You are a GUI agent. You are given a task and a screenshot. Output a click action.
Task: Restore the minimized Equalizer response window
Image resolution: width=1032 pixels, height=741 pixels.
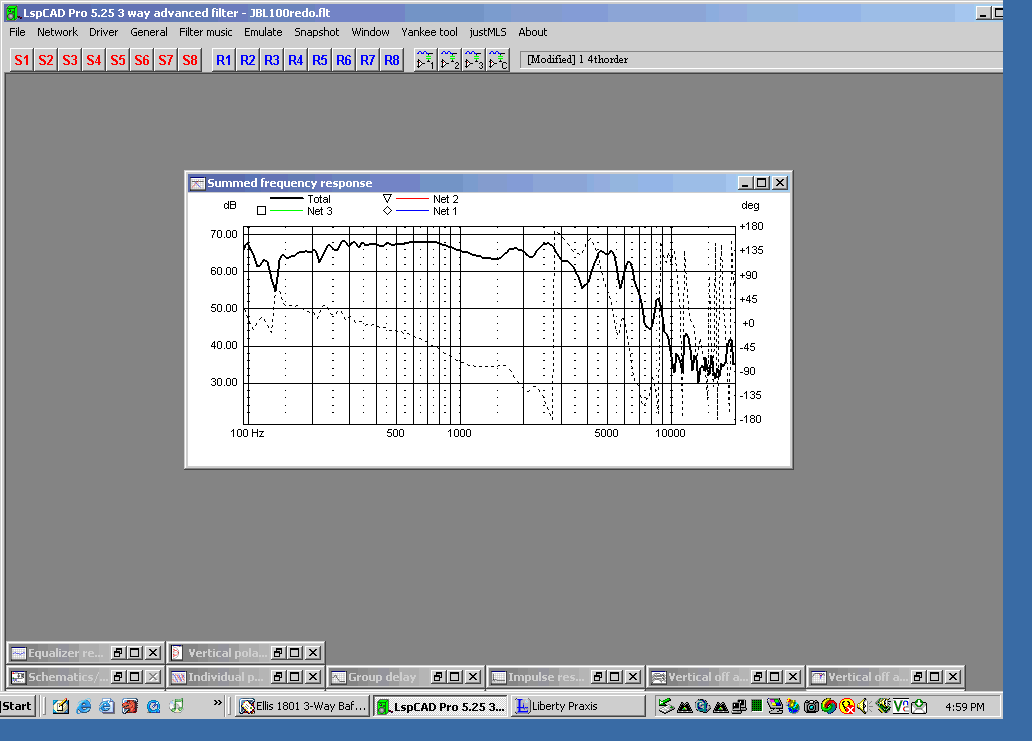point(117,653)
